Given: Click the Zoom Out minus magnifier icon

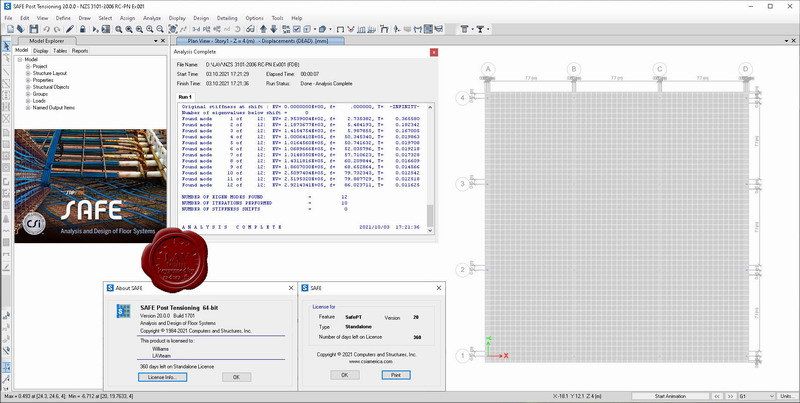Looking at the screenshot, I should [x=160, y=29].
